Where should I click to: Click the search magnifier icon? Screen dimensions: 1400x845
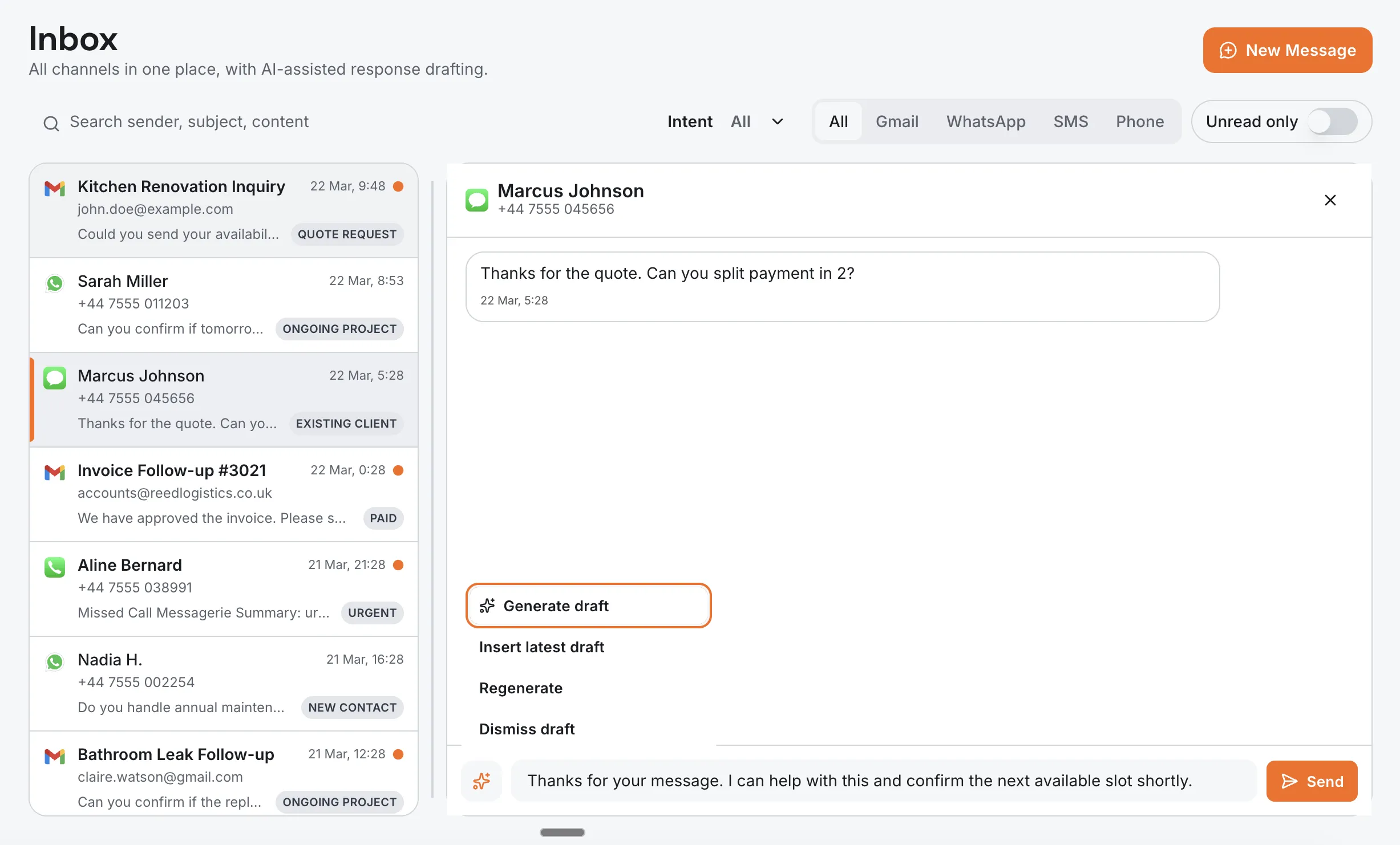[x=51, y=123]
